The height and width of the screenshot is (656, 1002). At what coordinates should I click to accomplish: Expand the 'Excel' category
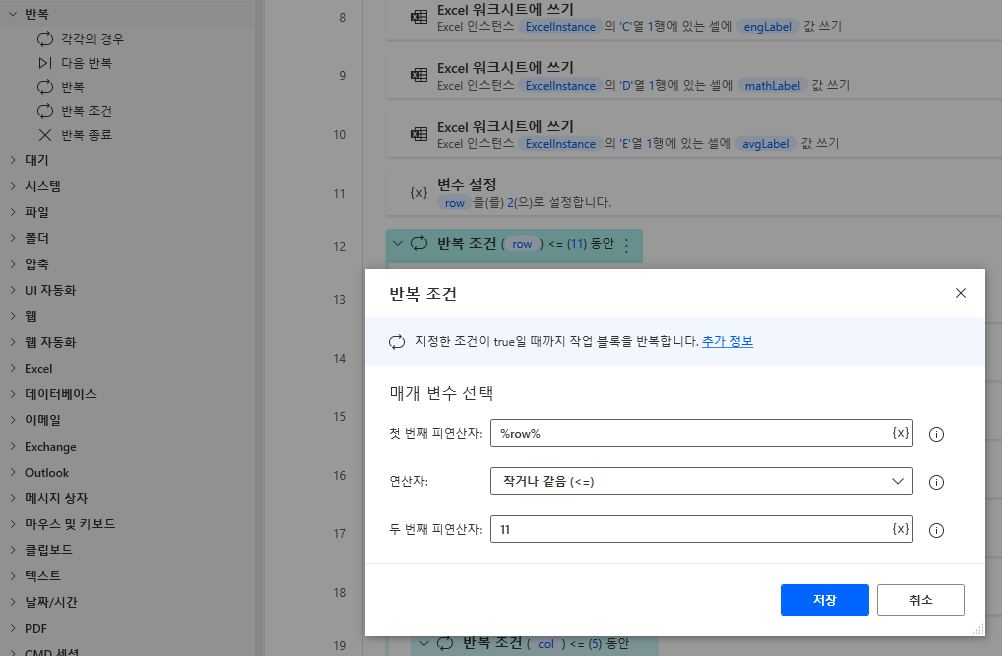13,368
